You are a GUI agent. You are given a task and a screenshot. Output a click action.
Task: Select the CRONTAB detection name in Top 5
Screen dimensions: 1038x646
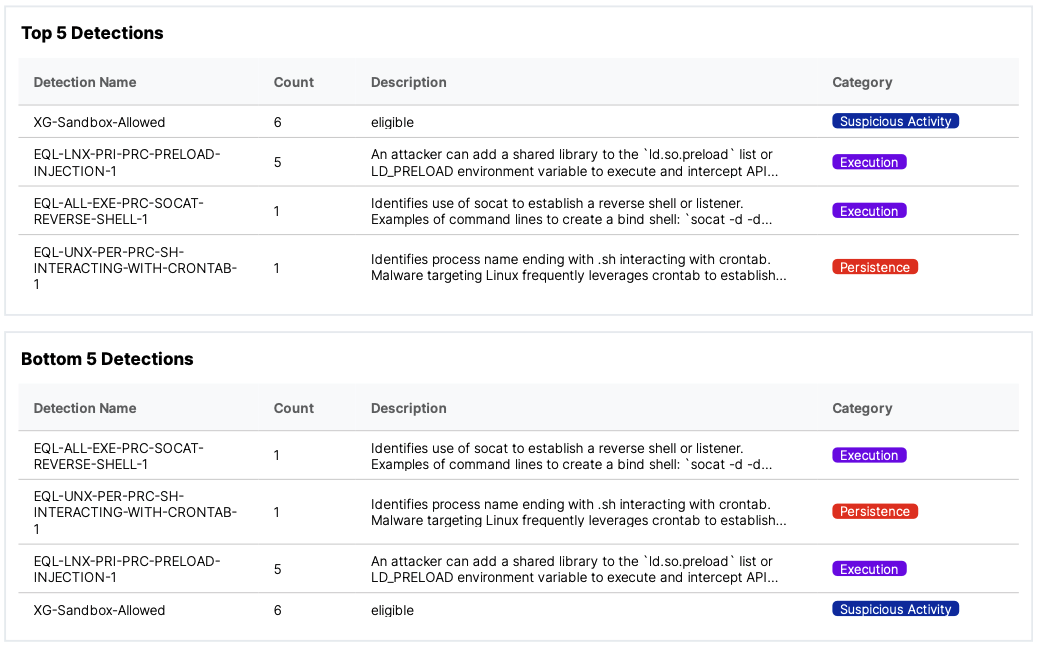click(x=135, y=267)
